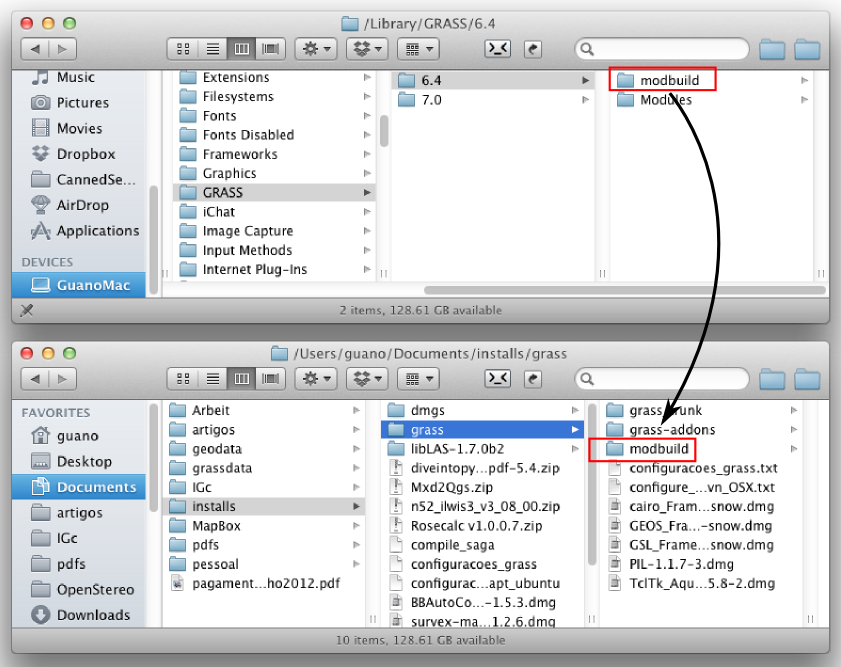841x667 pixels.
Task: Open Dropbox toolbar menu in bottom window
Action: click(x=367, y=379)
